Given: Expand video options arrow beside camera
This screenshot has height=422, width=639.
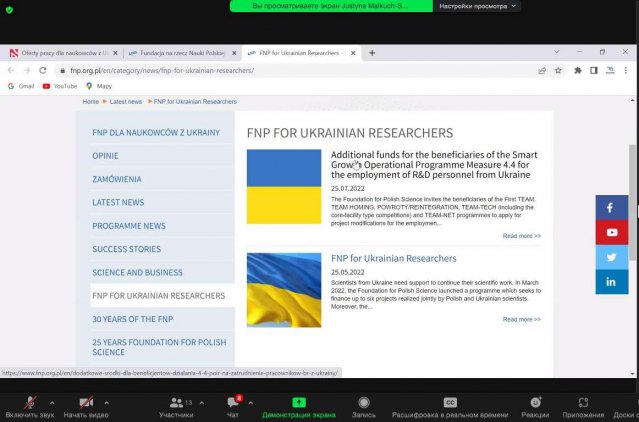Looking at the screenshot, I should (x=106, y=402).
